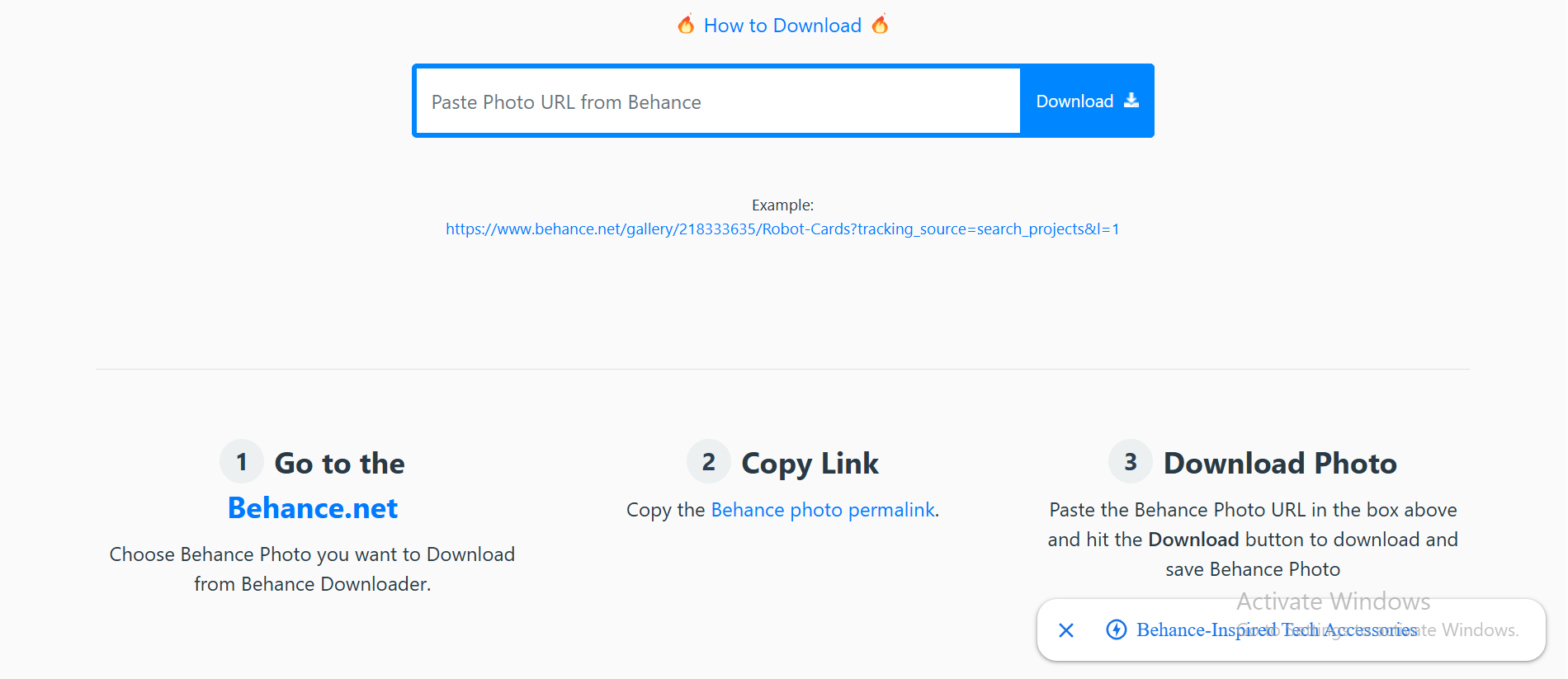This screenshot has width=1568, height=679.
Task: Open the Behance.net link
Action: tap(312, 507)
